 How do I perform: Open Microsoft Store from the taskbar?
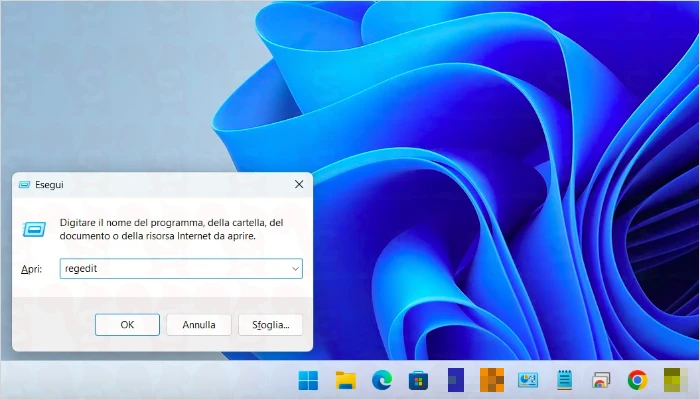click(419, 380)
